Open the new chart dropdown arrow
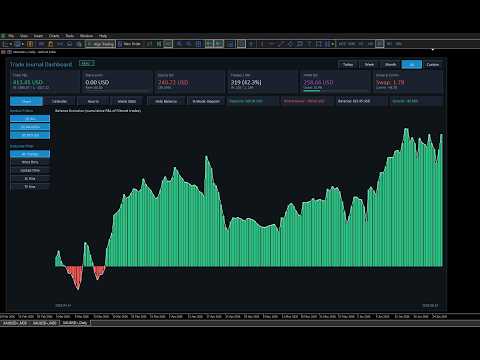The width and height of the screenshot is (480, 360). pos(11,44)
